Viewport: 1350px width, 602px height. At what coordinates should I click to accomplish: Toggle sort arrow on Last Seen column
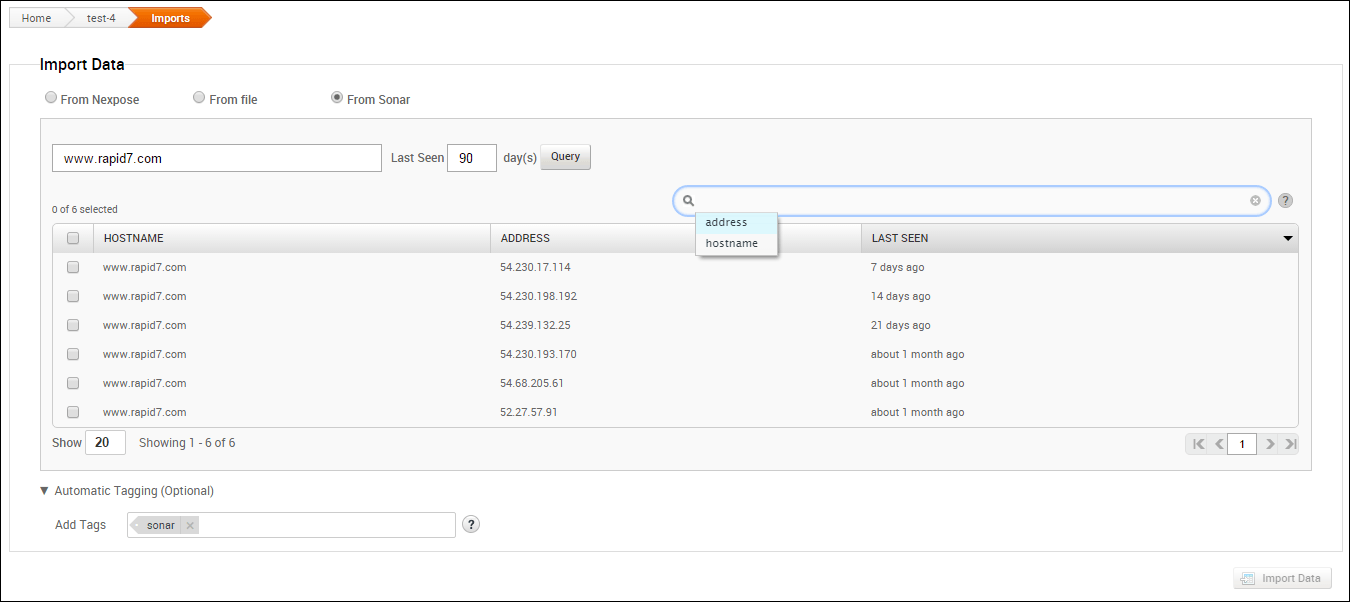1288,239
